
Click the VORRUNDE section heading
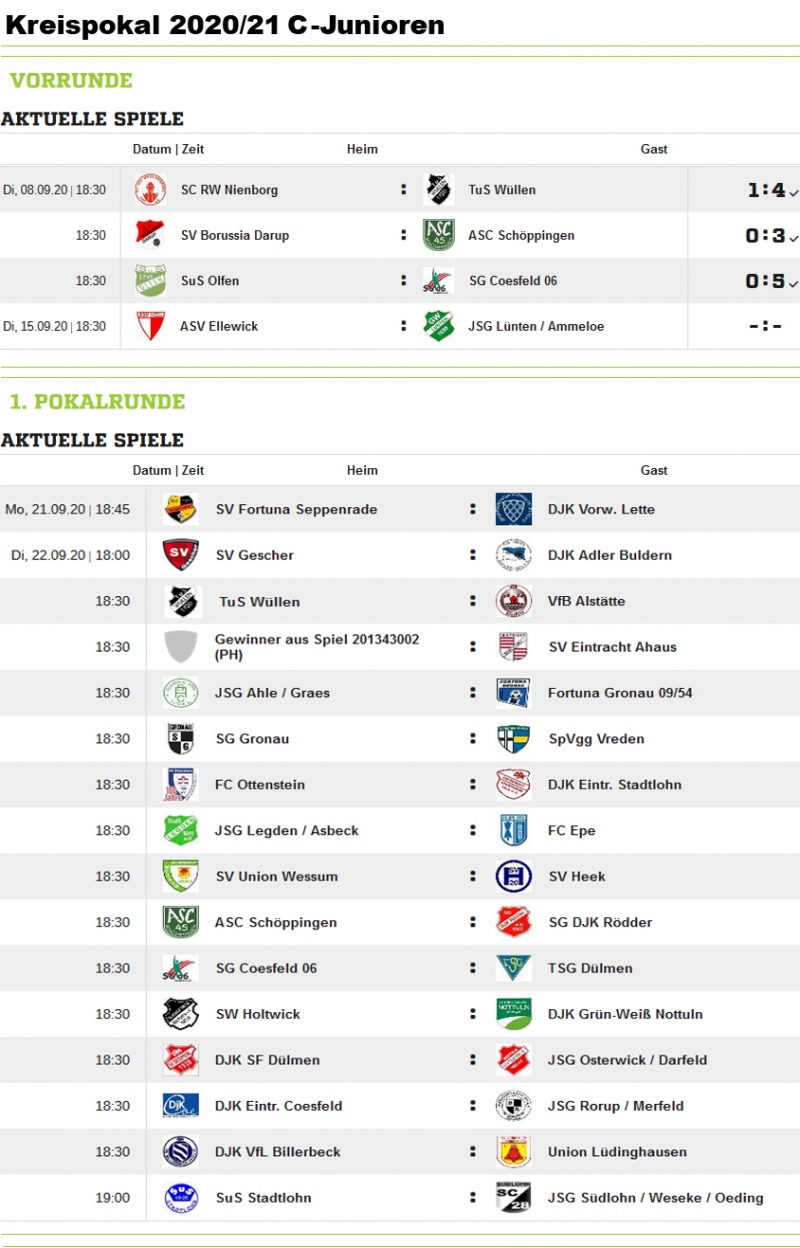pyautogui.click(x=72, y=81)
